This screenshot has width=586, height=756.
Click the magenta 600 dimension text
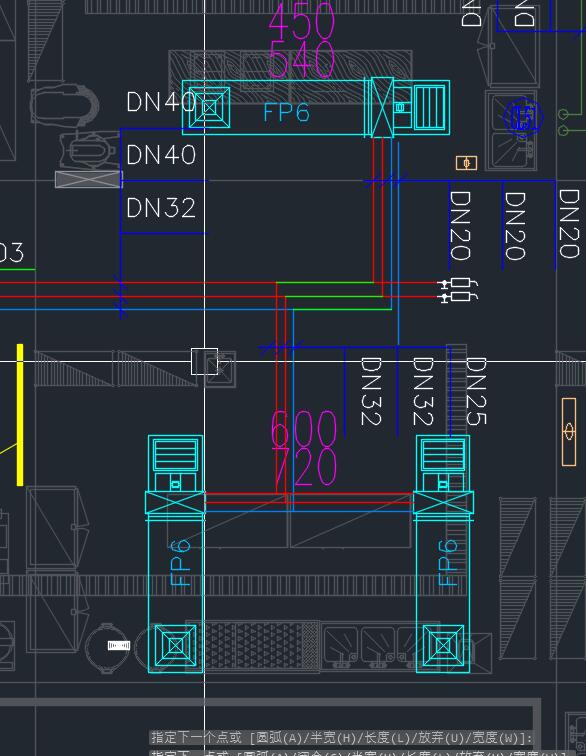[303, 429]
